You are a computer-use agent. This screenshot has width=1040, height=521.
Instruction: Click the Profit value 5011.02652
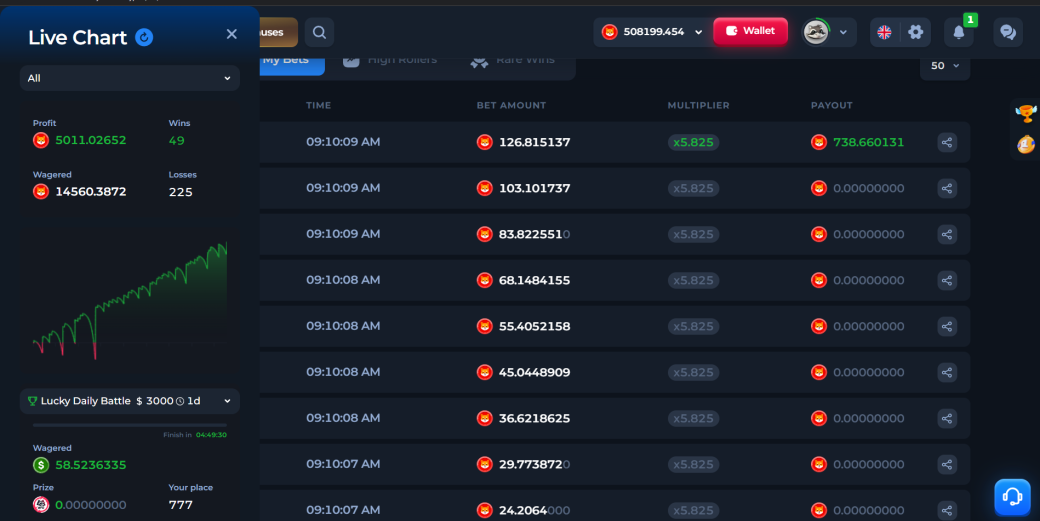coord(91,140)
